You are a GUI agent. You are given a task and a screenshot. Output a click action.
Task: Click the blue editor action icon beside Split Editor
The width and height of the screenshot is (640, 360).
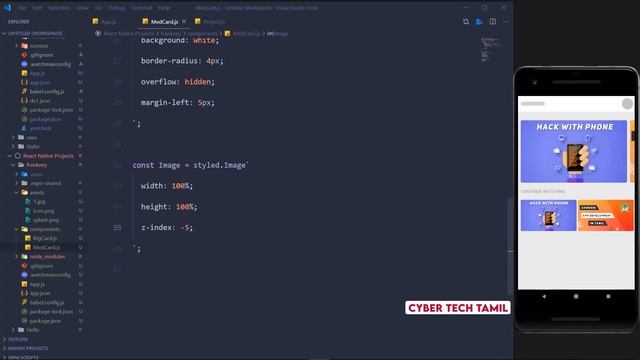(x=479, y=22)
